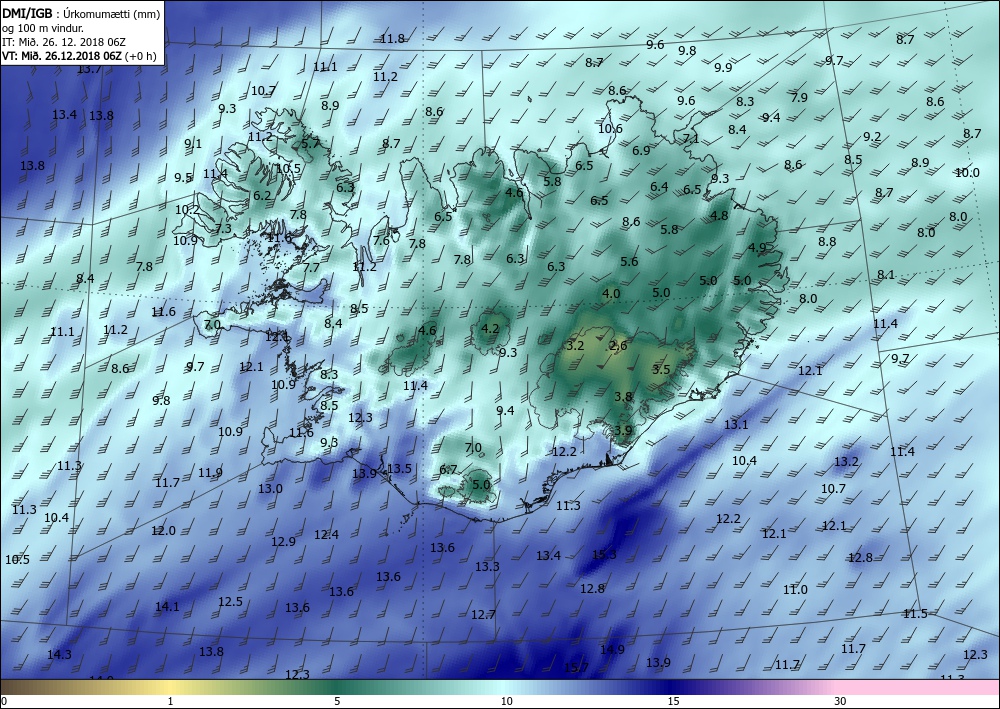Click the value 12.5 on the map
Image resolution: width=1000 pixels, height=709 pixels.
tap(230, 602)
